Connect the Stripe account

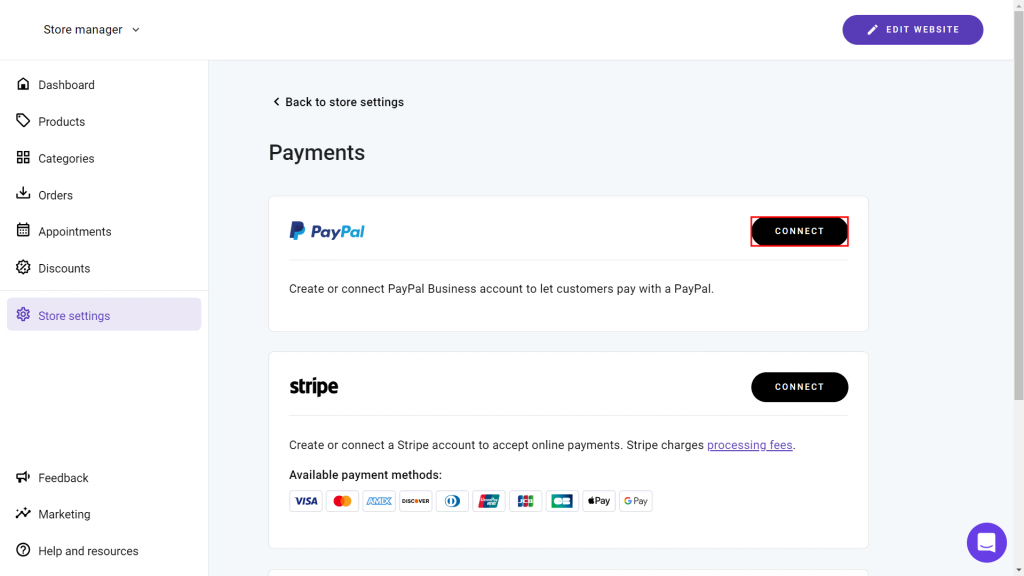point(799,387)
